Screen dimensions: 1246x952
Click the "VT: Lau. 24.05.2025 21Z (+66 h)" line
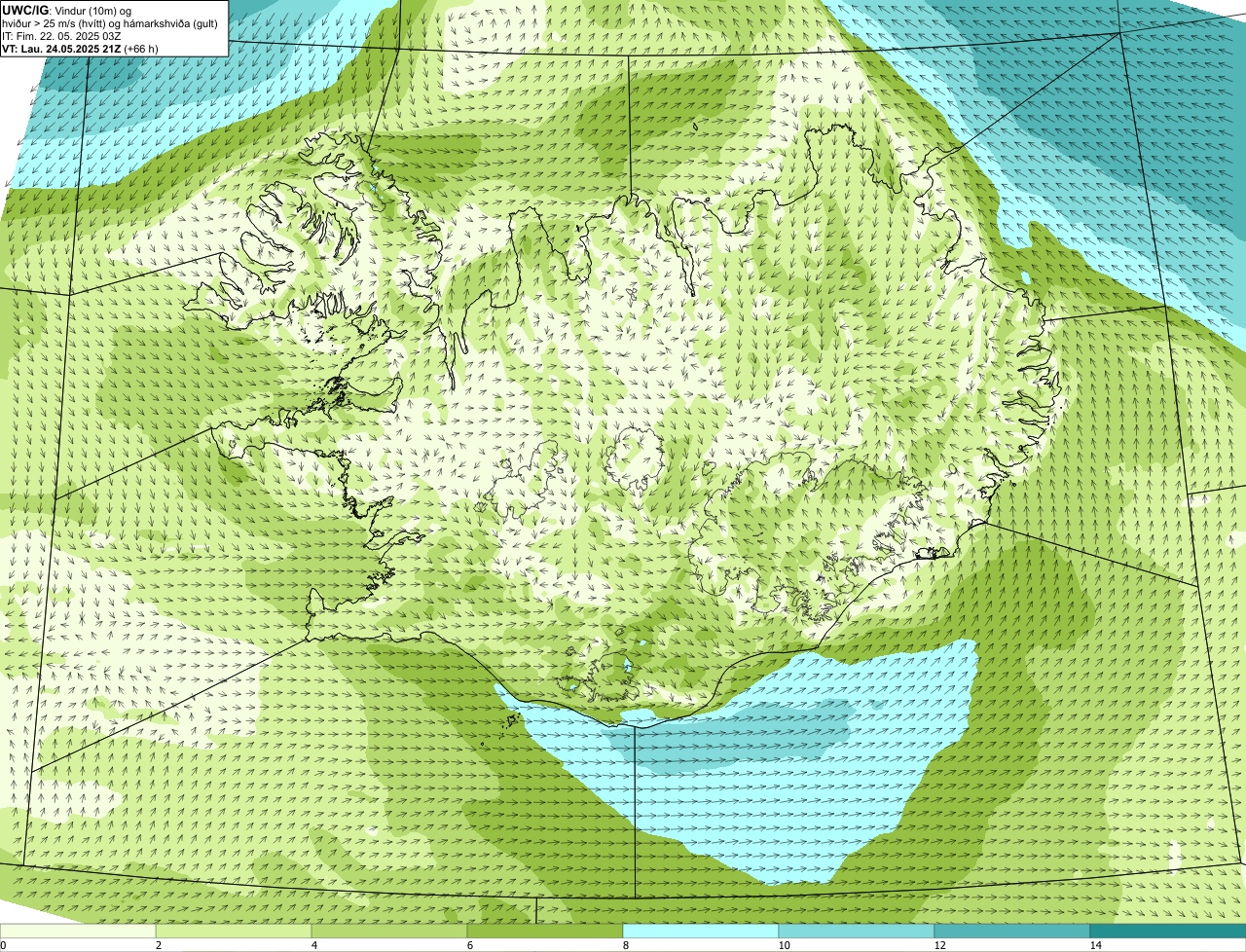tap(80, 48)
